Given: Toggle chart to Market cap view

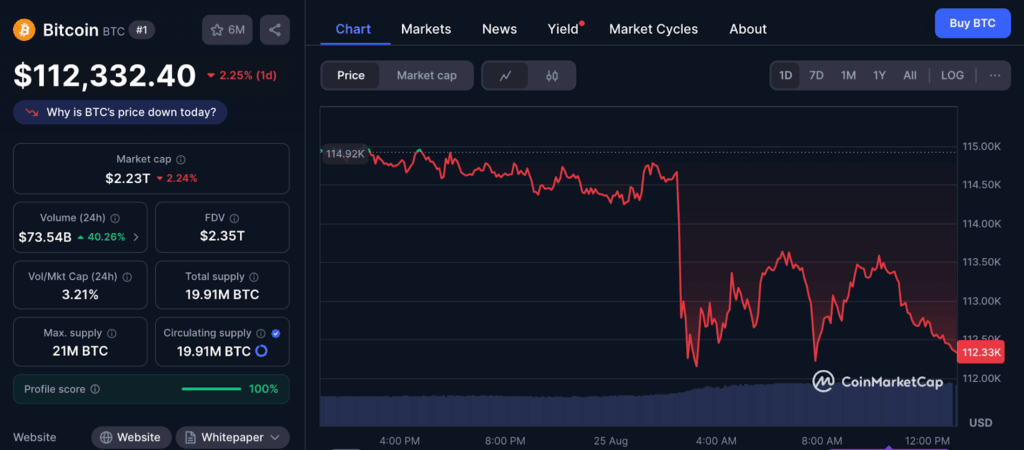Looking at the screenshot, I should point(426,76).
